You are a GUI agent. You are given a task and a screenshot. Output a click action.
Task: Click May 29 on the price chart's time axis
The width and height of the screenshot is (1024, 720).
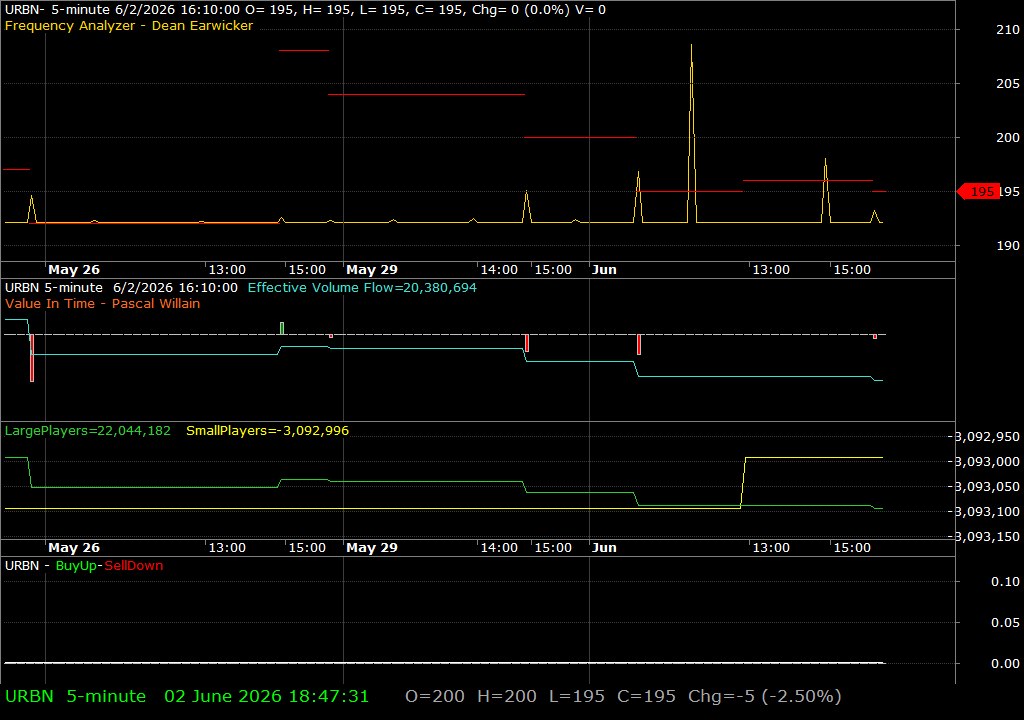372,270
